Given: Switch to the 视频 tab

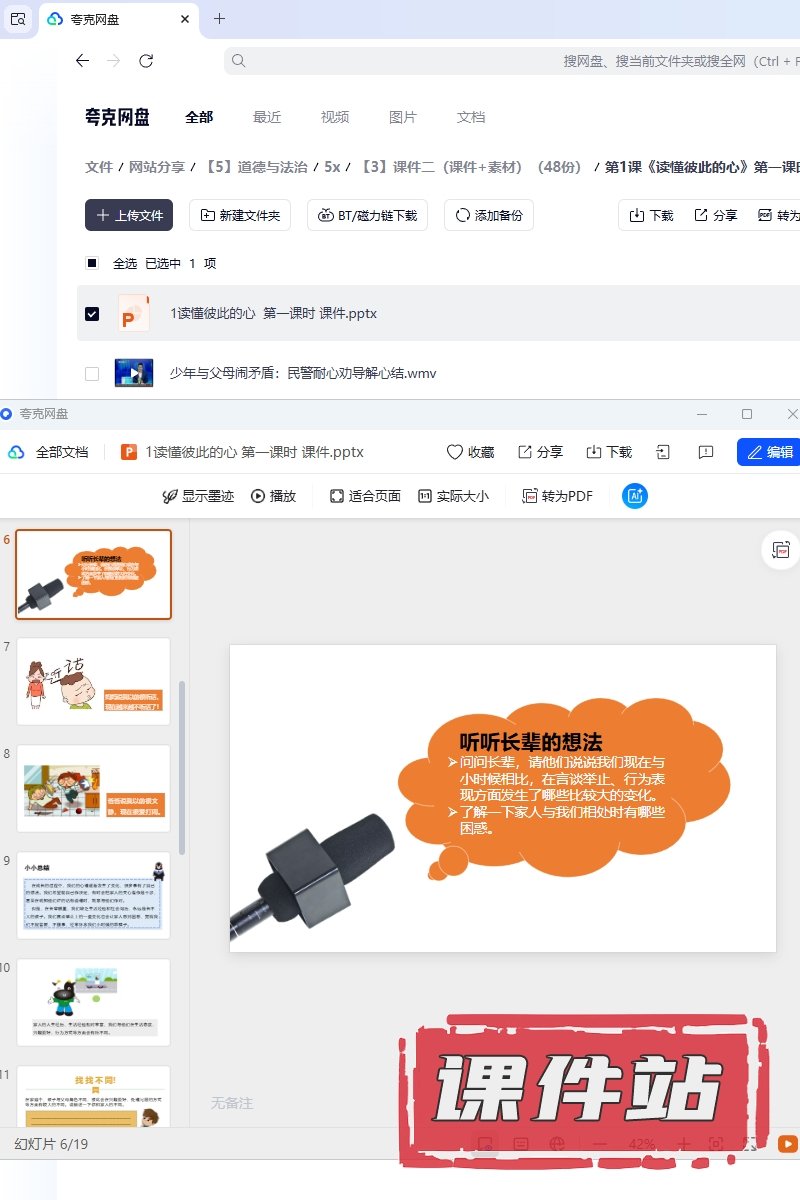Looking at the screenshot, I should click(335, 117).
